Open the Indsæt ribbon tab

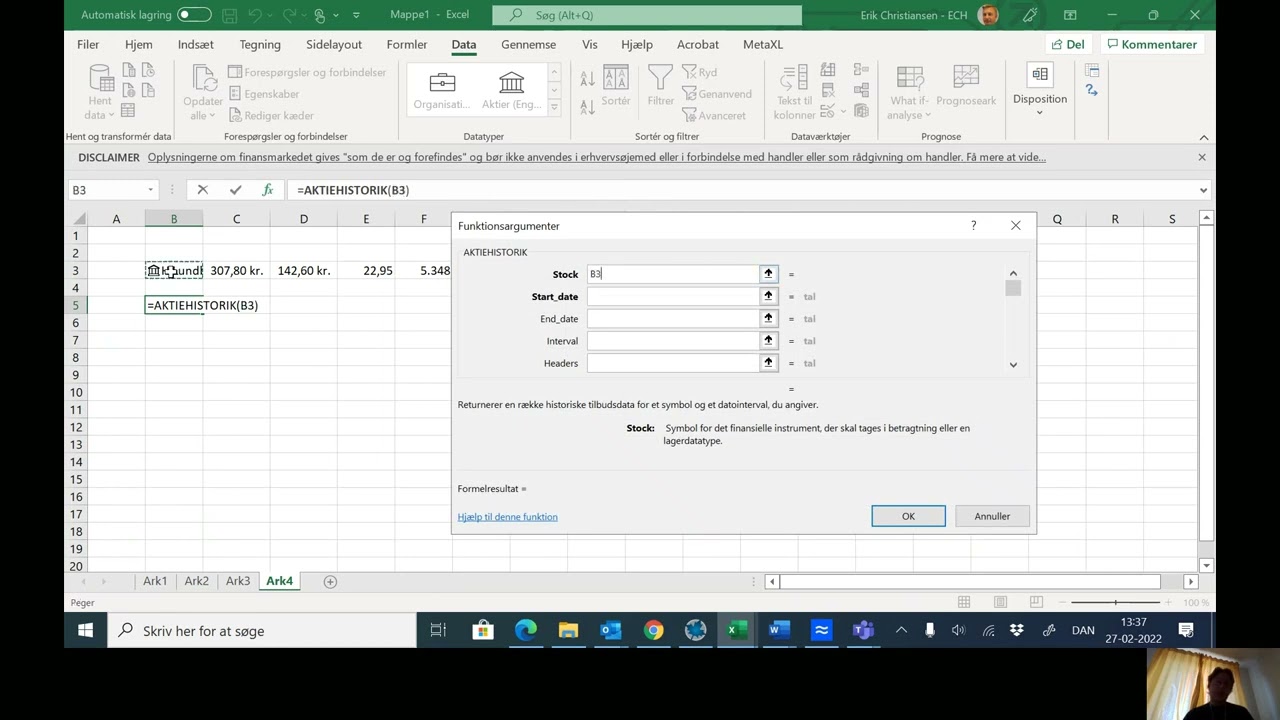pyautogui.click(x=196, y=45)
